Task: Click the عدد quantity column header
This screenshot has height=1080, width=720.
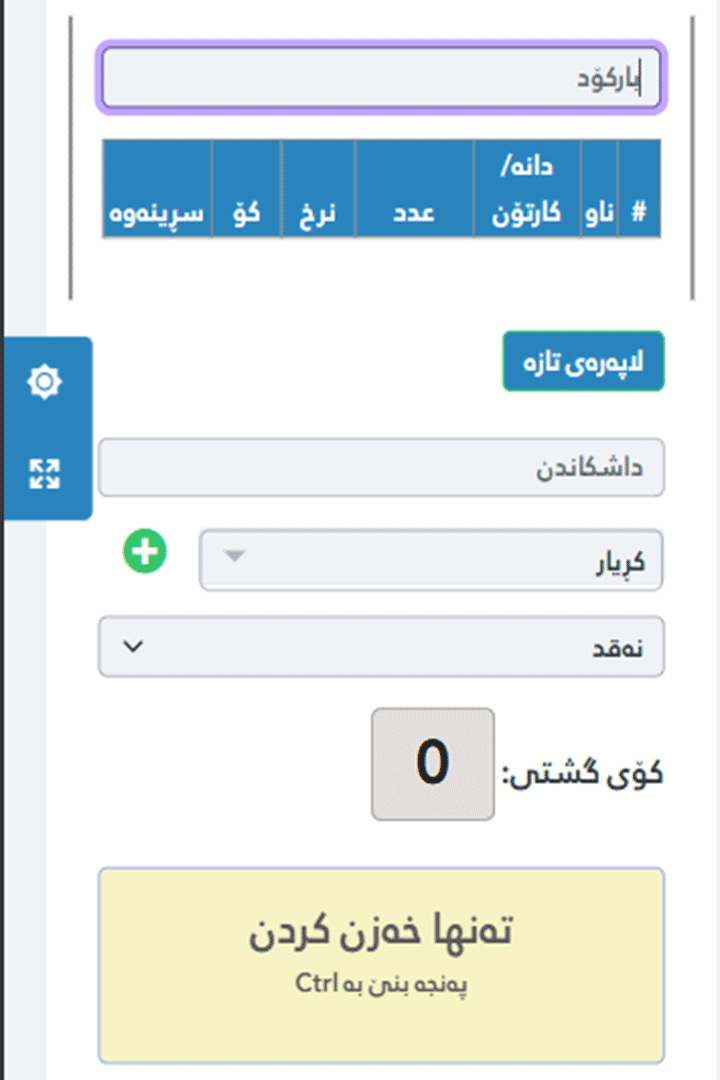Action: click(x=413, y=214)
